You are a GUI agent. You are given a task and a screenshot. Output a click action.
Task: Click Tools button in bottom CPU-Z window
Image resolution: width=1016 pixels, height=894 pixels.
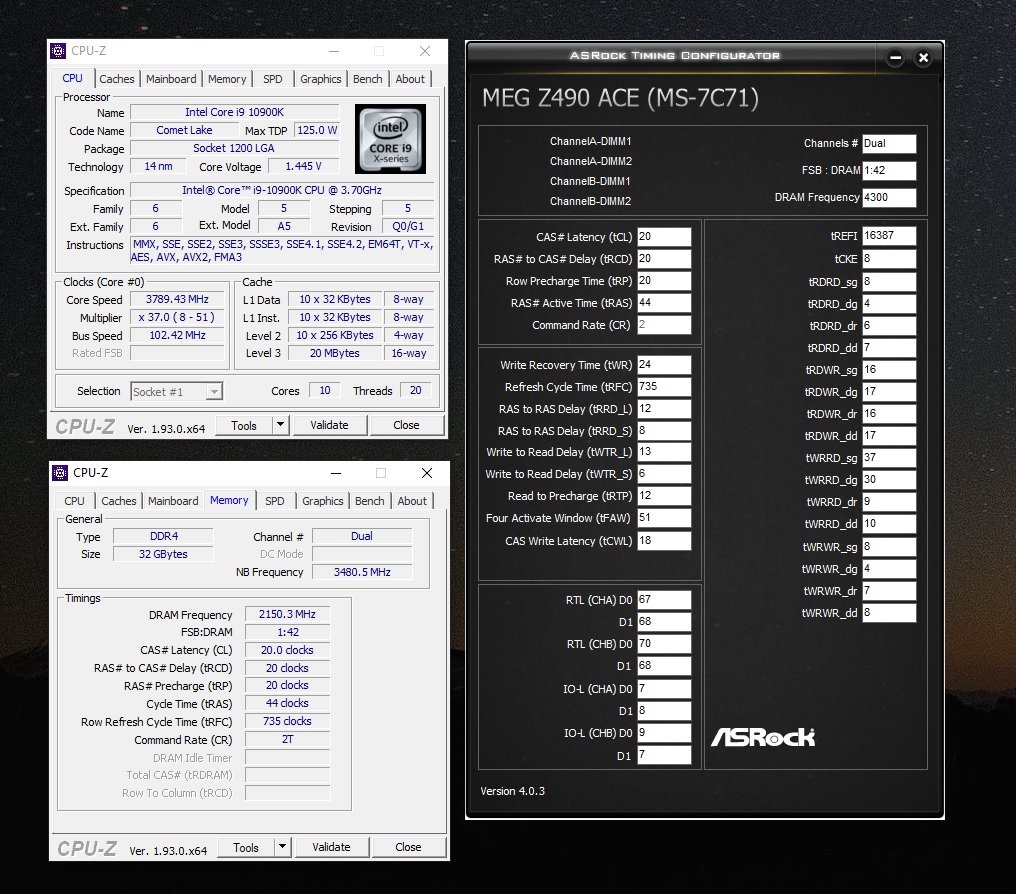tap(246, 847)
